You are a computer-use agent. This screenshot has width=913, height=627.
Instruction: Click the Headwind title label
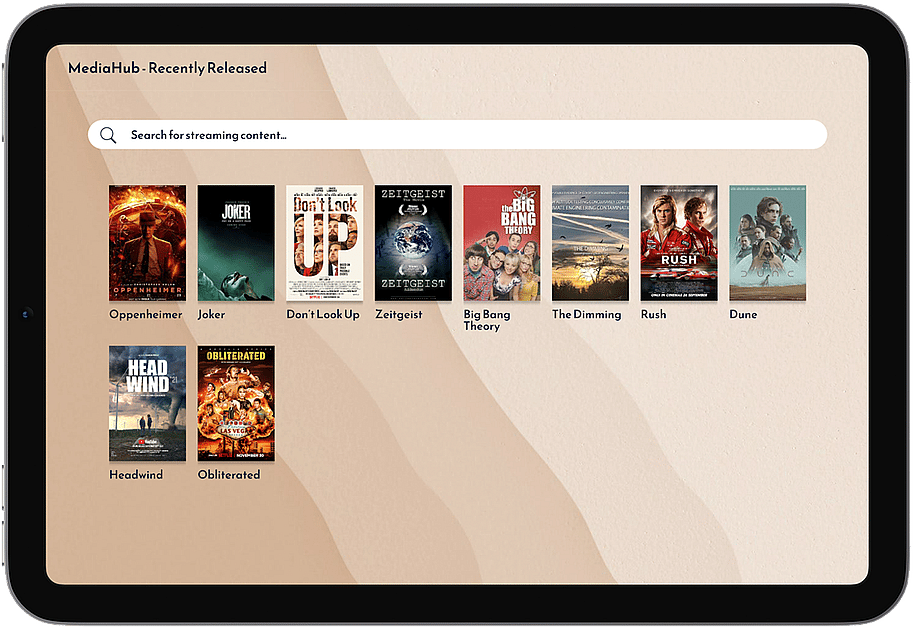pyautogui.click(x=136, y=474)
